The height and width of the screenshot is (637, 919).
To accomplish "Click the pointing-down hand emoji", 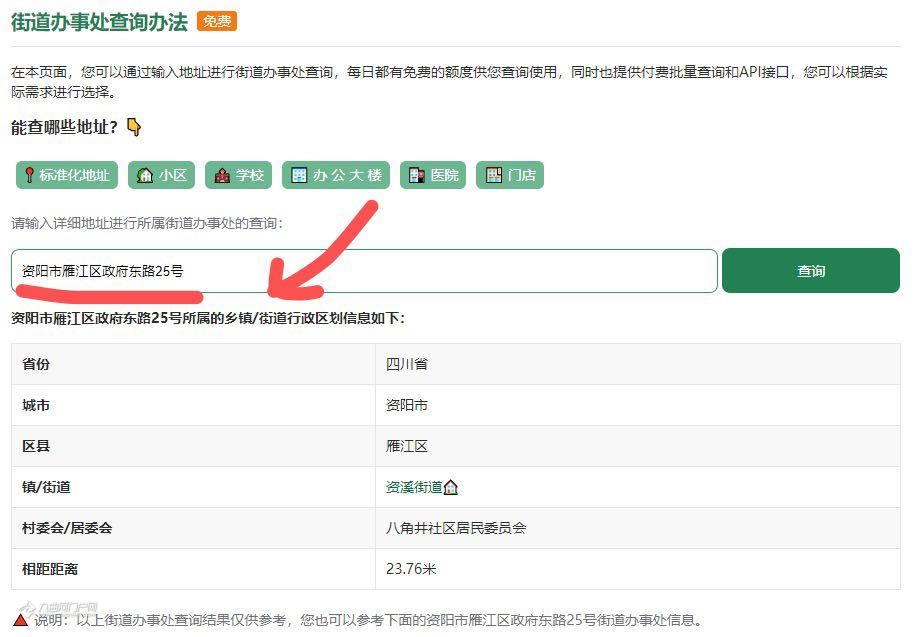I will pos(134,127).
